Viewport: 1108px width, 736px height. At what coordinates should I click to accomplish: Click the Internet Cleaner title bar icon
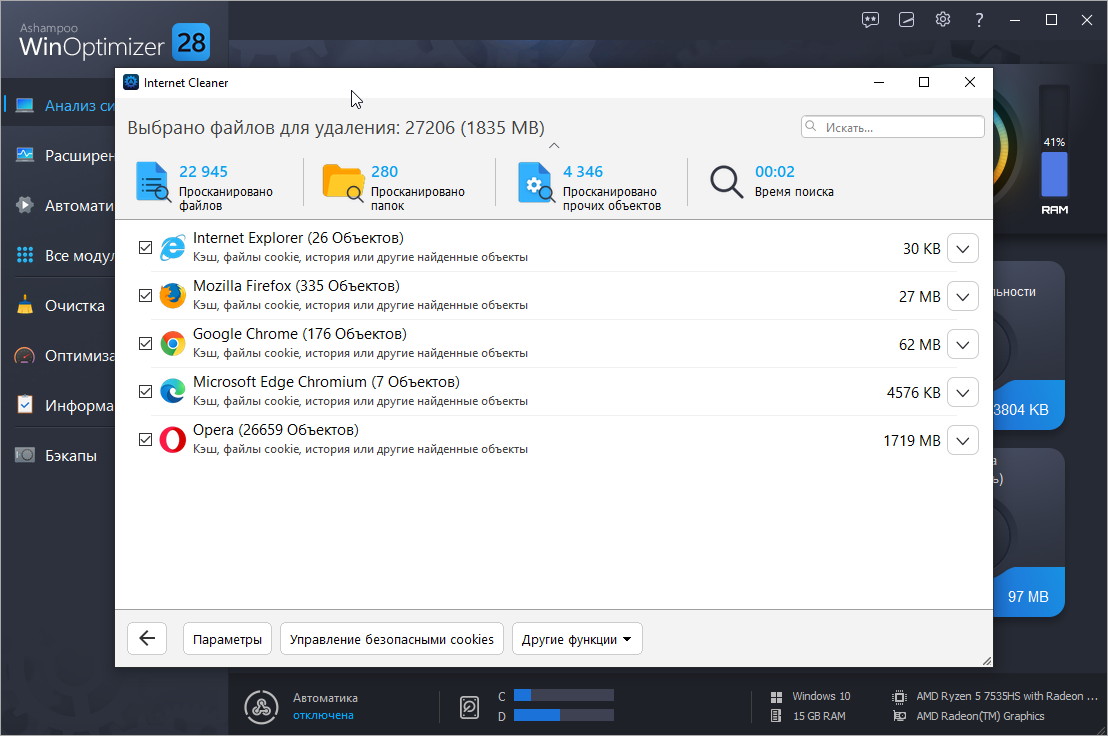131,82
